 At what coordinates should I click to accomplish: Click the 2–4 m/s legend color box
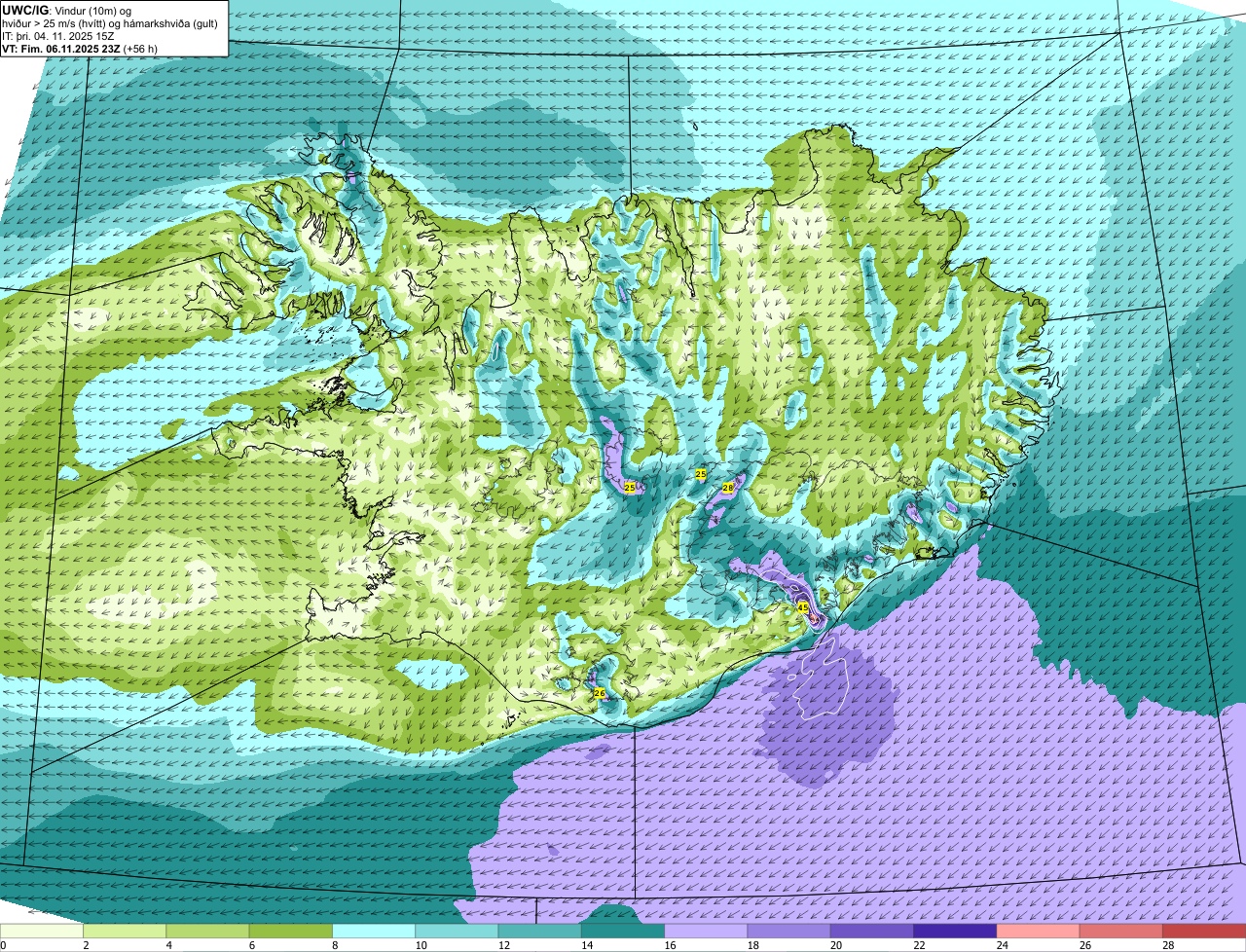click(125, 932)
